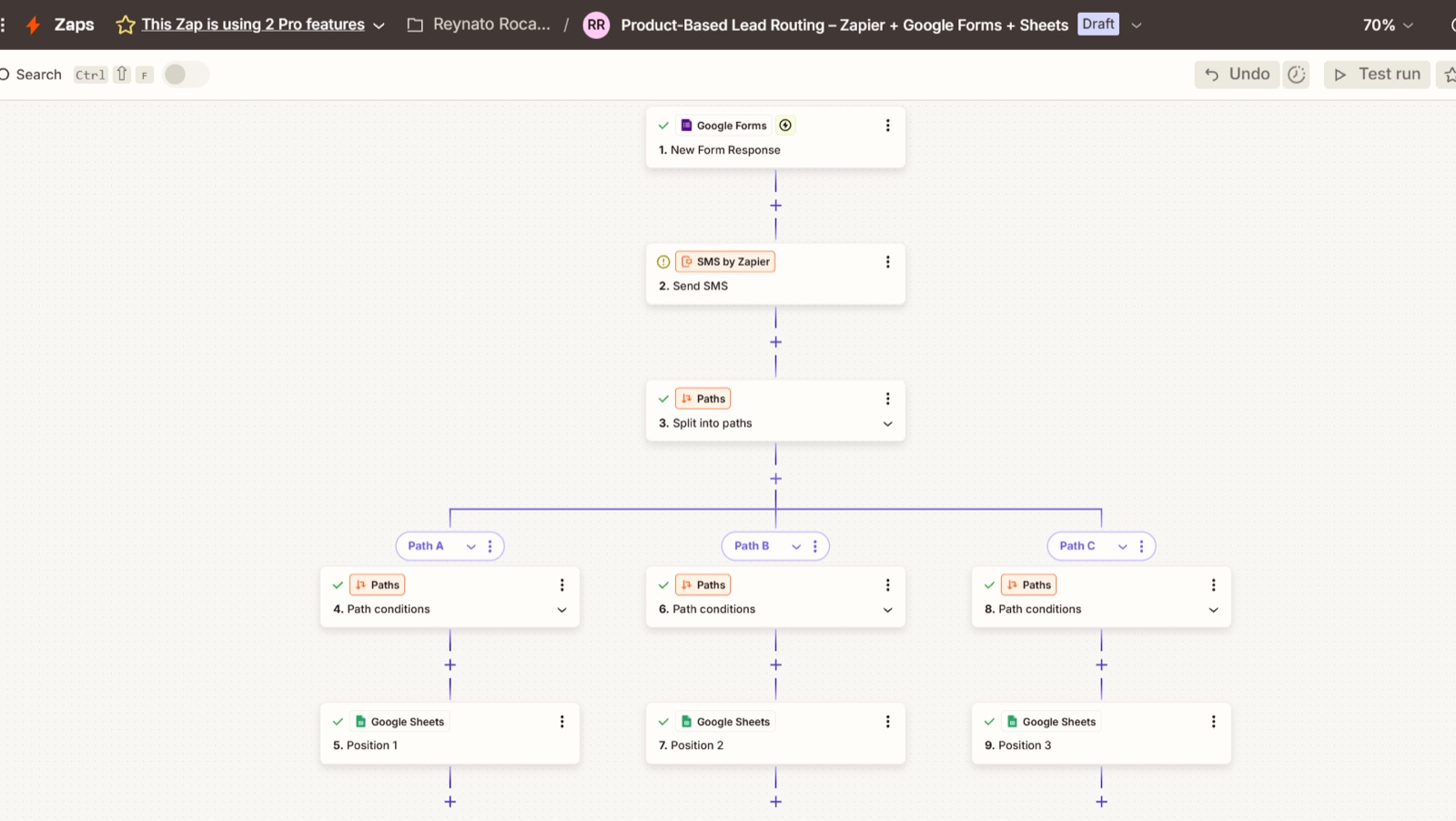Go to Zaps in top bar
This screenshot has width=1456, height=821.
click(x=74, y=25)
